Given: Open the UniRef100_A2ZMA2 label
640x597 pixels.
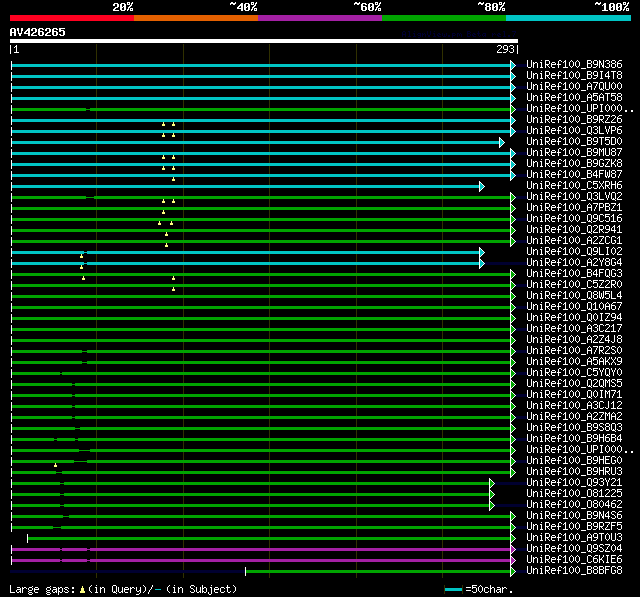Looking at the screenshot, I should coord(574,417).
